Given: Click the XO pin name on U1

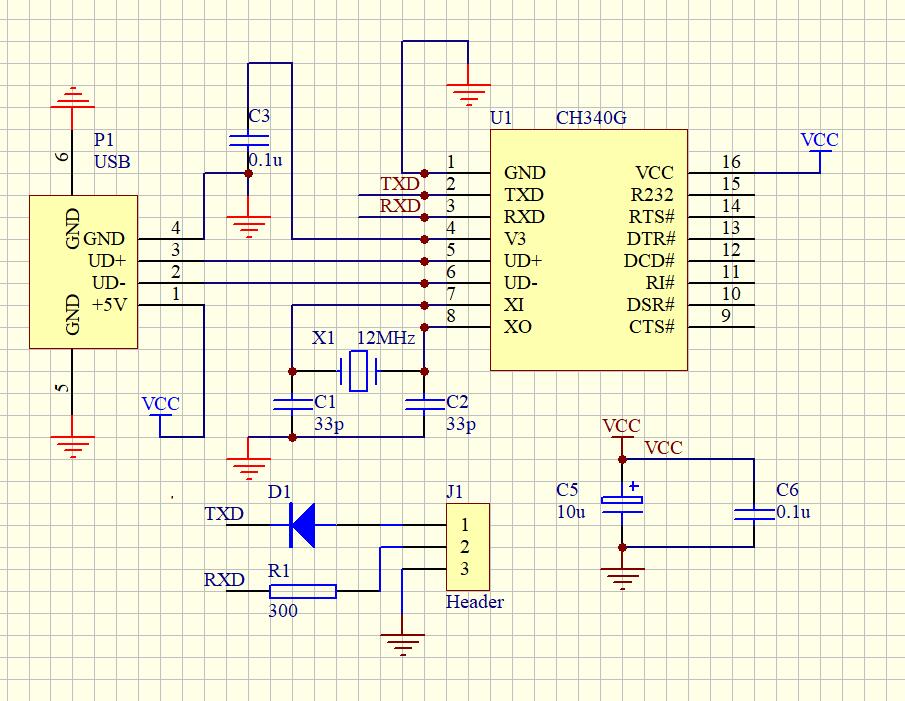Looking at the screenshot, I should 518,327.
